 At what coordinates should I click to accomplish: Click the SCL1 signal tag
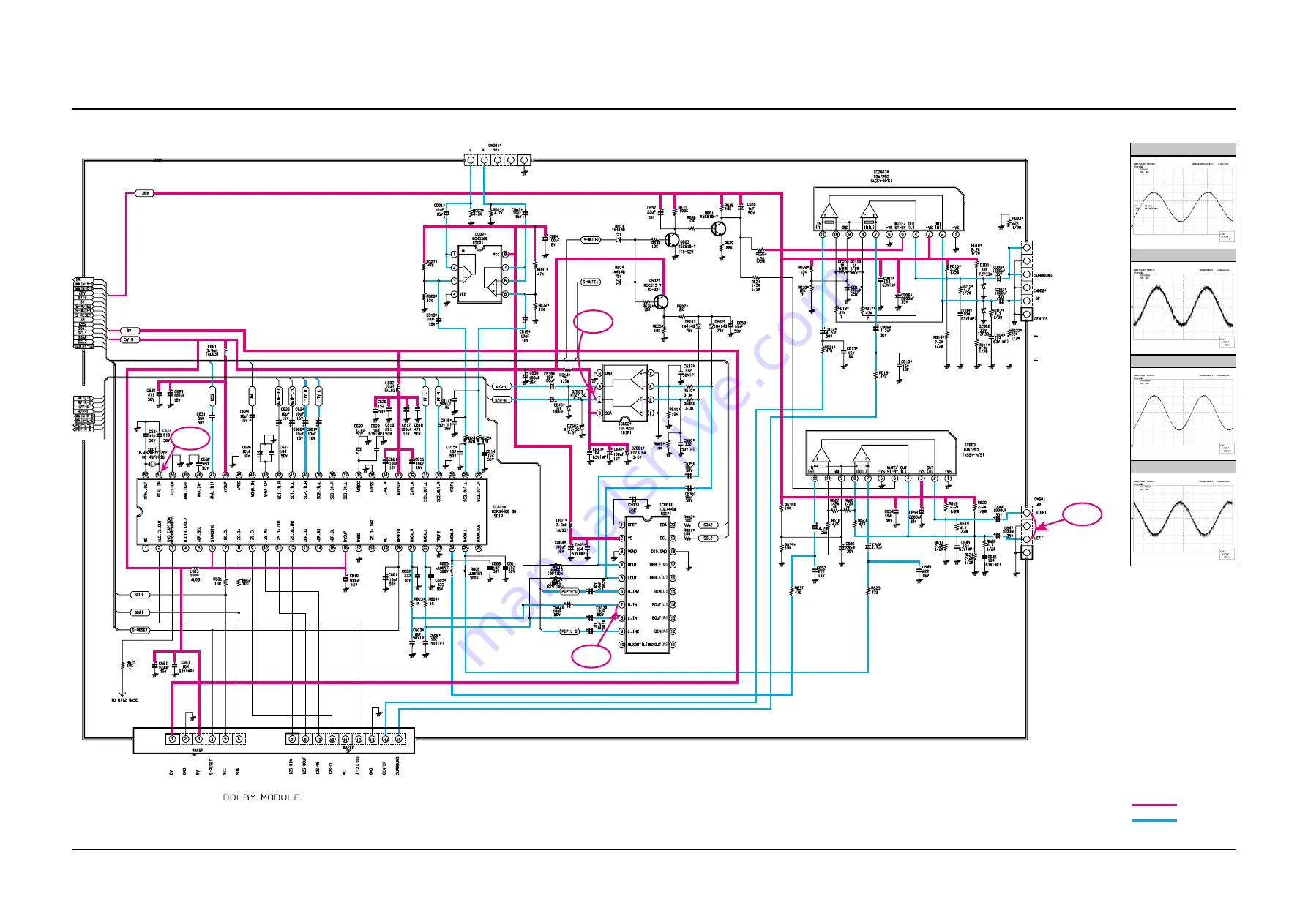pos(140,595)
